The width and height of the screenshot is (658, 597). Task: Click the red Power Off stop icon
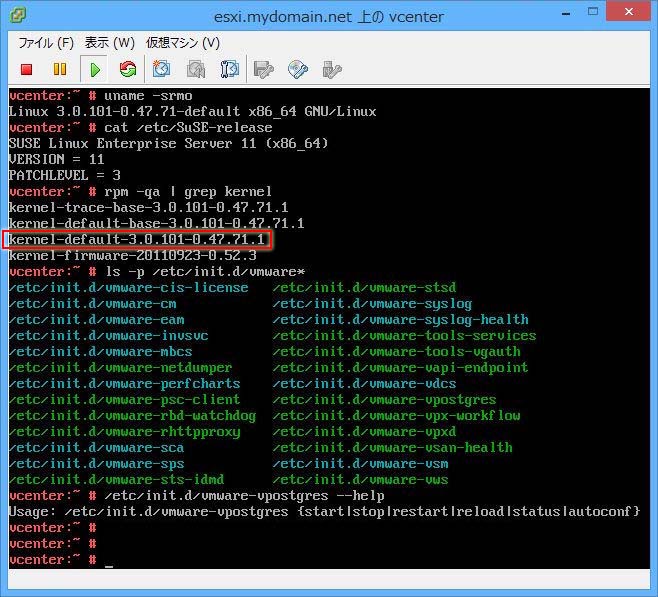pyautogui.click(x=26, y=69)
